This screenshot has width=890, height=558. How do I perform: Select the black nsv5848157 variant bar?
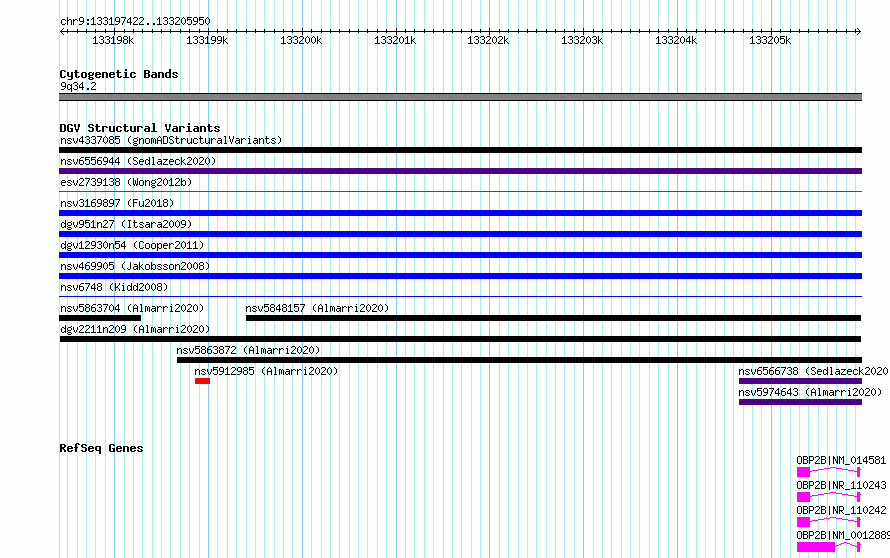pyautogui.click(x=553, y=318)
